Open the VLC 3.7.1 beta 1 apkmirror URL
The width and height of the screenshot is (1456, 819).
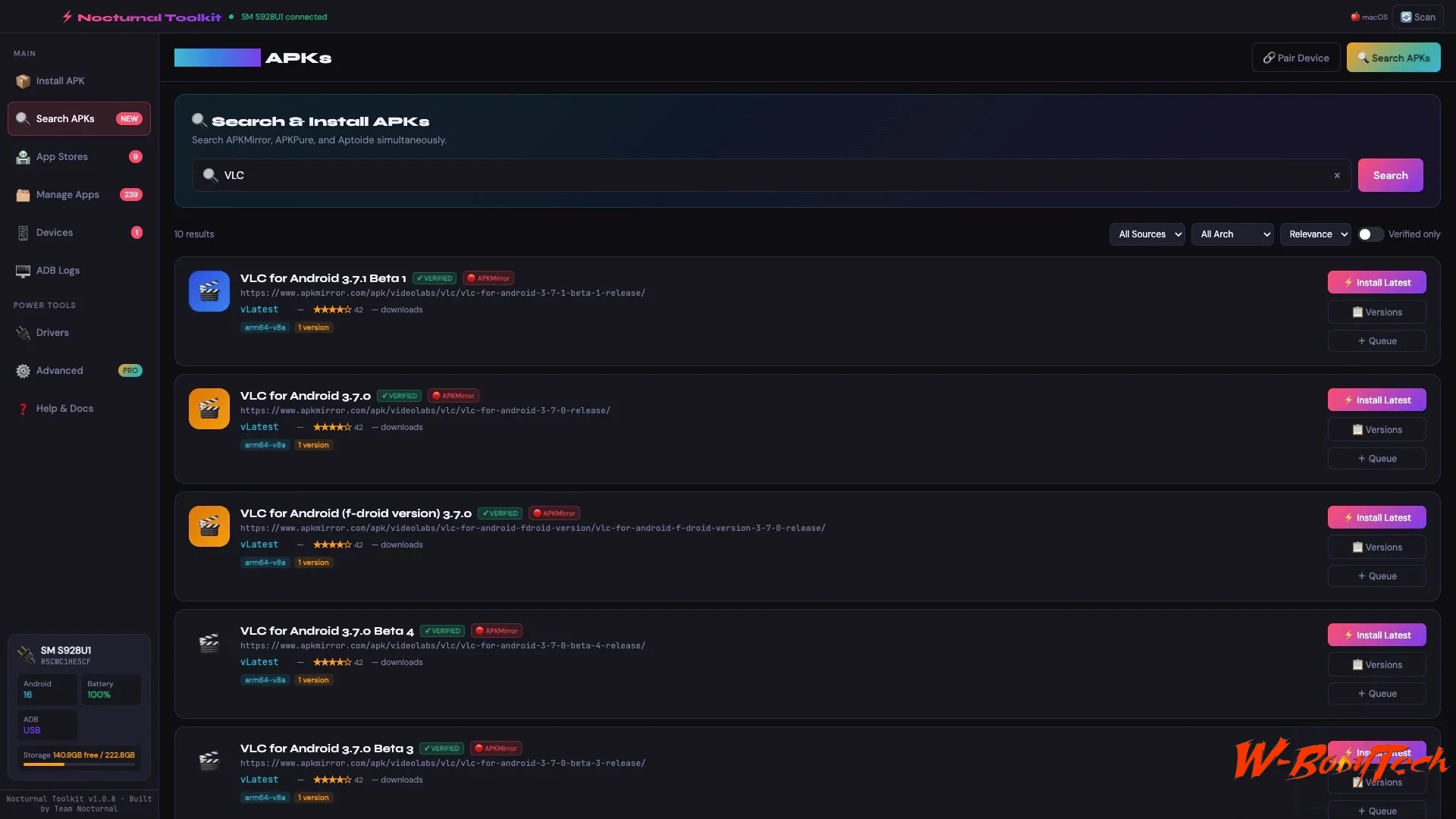443,293
